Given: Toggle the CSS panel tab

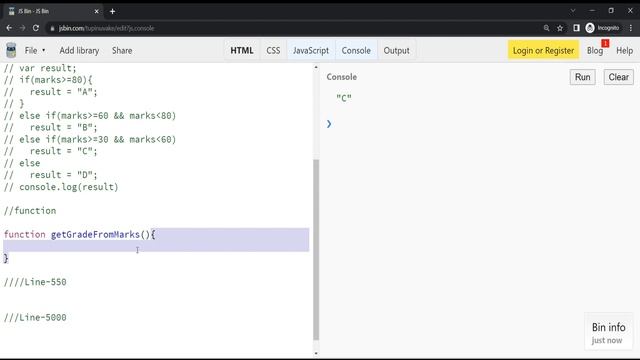Looking at the screenshot, I should click(273, 51).
